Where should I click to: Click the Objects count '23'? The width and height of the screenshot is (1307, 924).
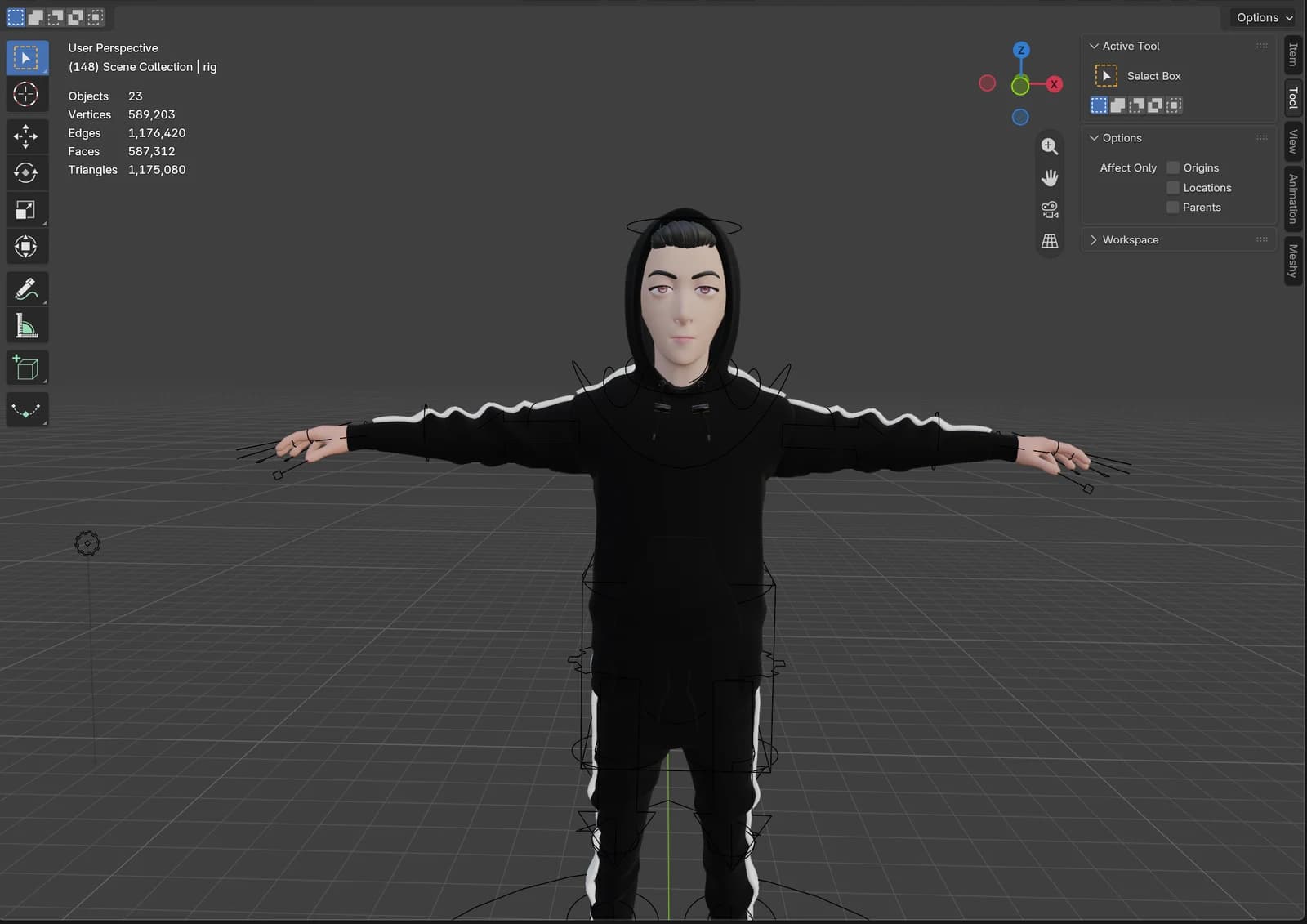pyautogui.click(x=136, y=96)
